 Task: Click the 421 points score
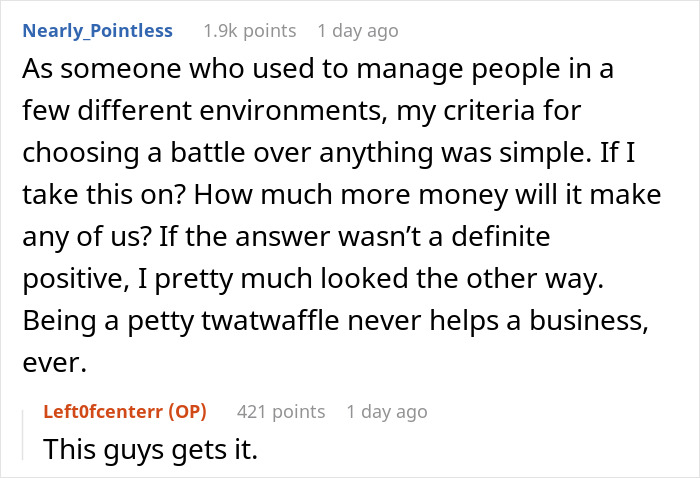coord(281,411)
